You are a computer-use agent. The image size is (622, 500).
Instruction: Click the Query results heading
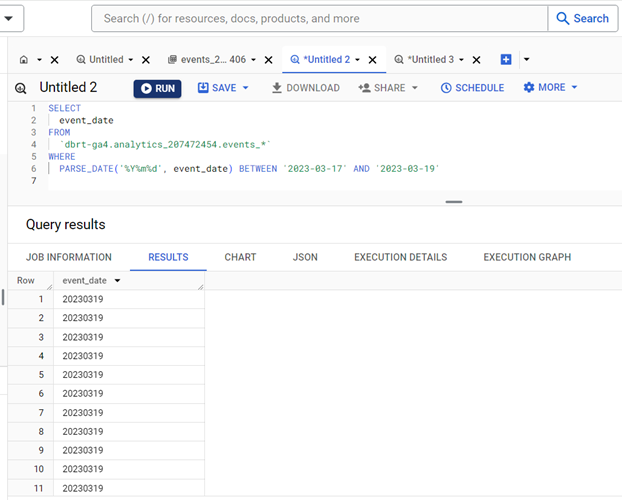tap(66, 225)
